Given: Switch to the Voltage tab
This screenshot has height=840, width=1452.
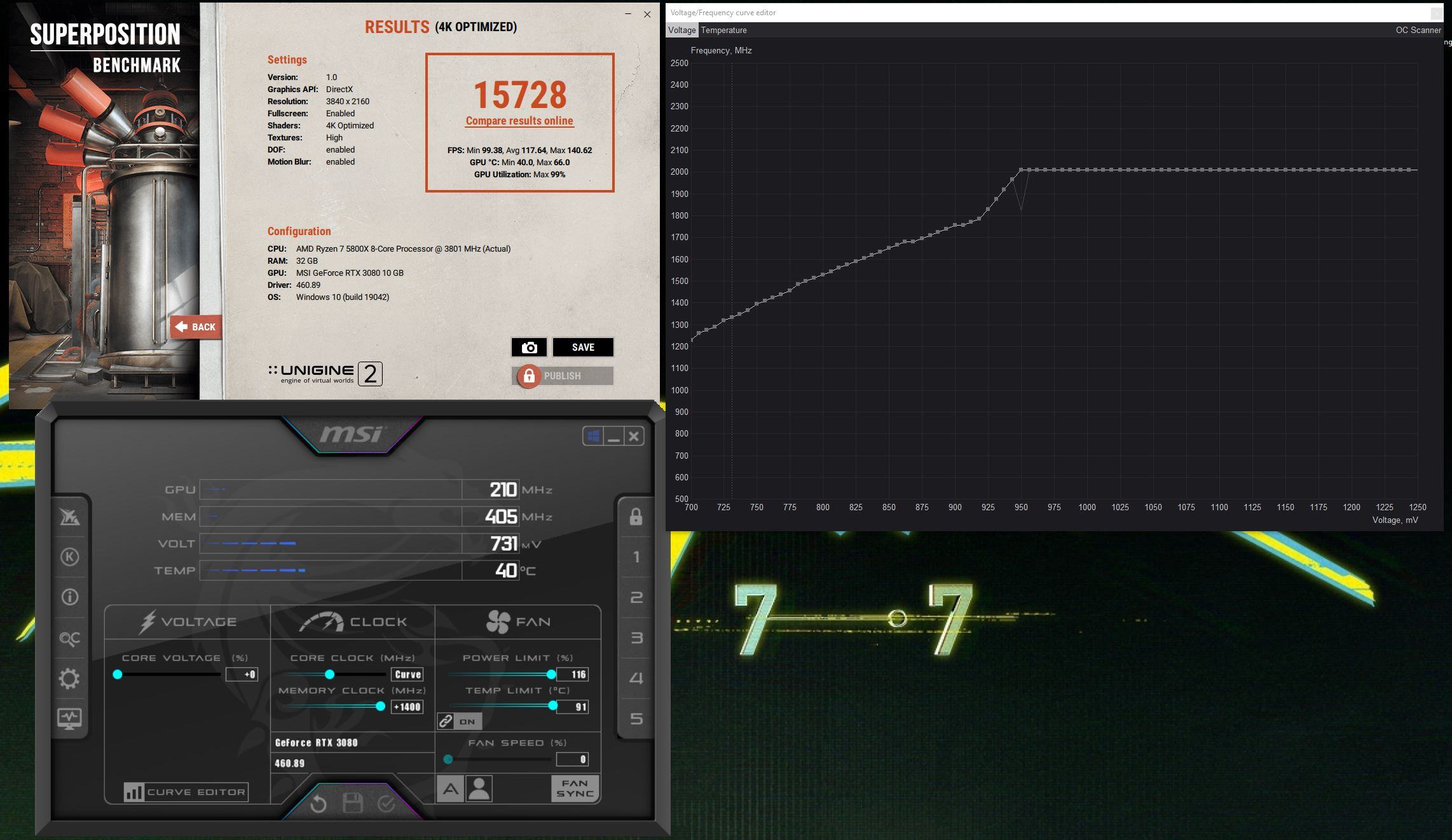Looking at the screenshot, I should [x=681, y=30].
